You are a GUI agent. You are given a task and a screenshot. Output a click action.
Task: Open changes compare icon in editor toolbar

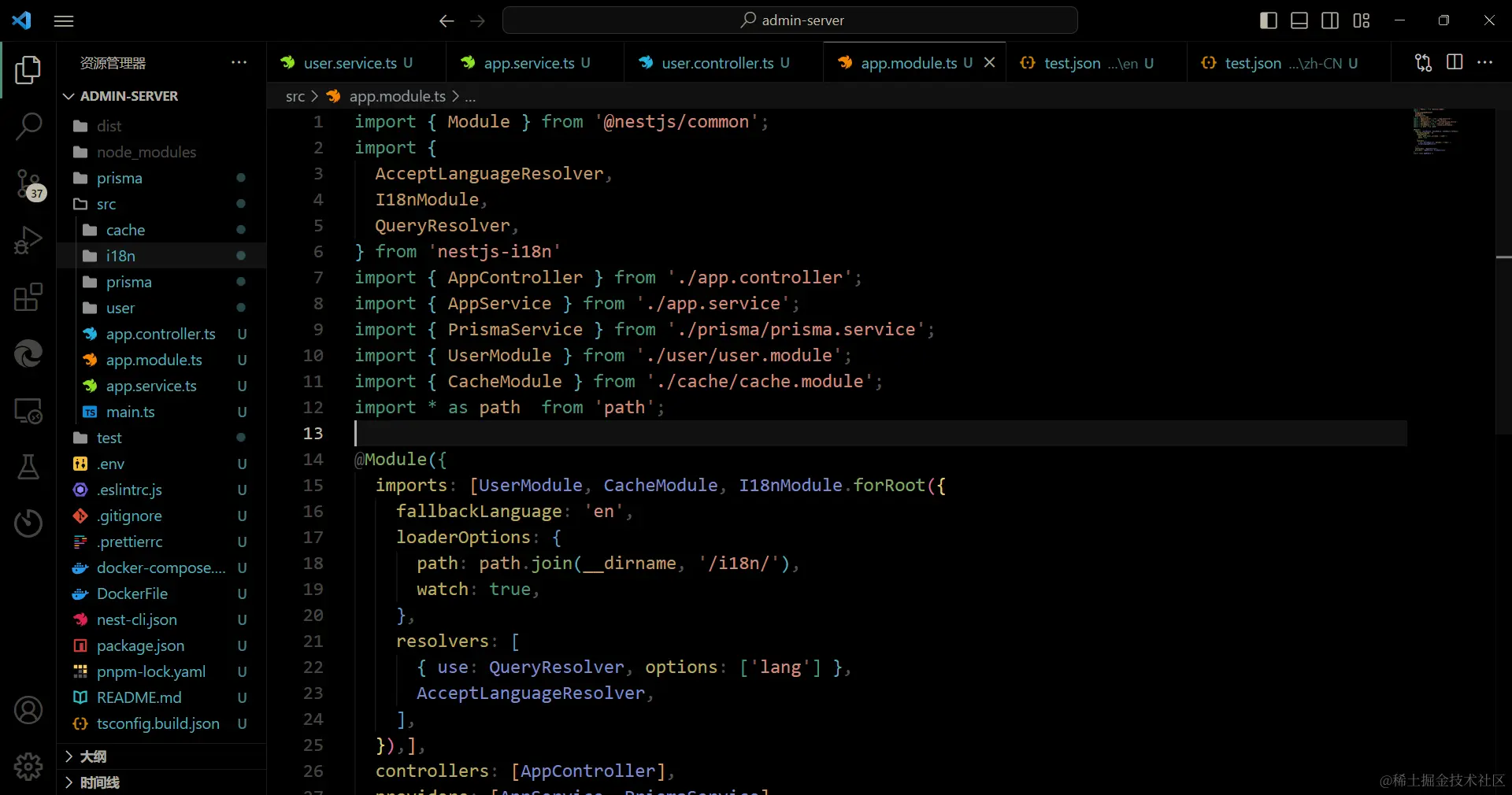[x=1424, y=63]
